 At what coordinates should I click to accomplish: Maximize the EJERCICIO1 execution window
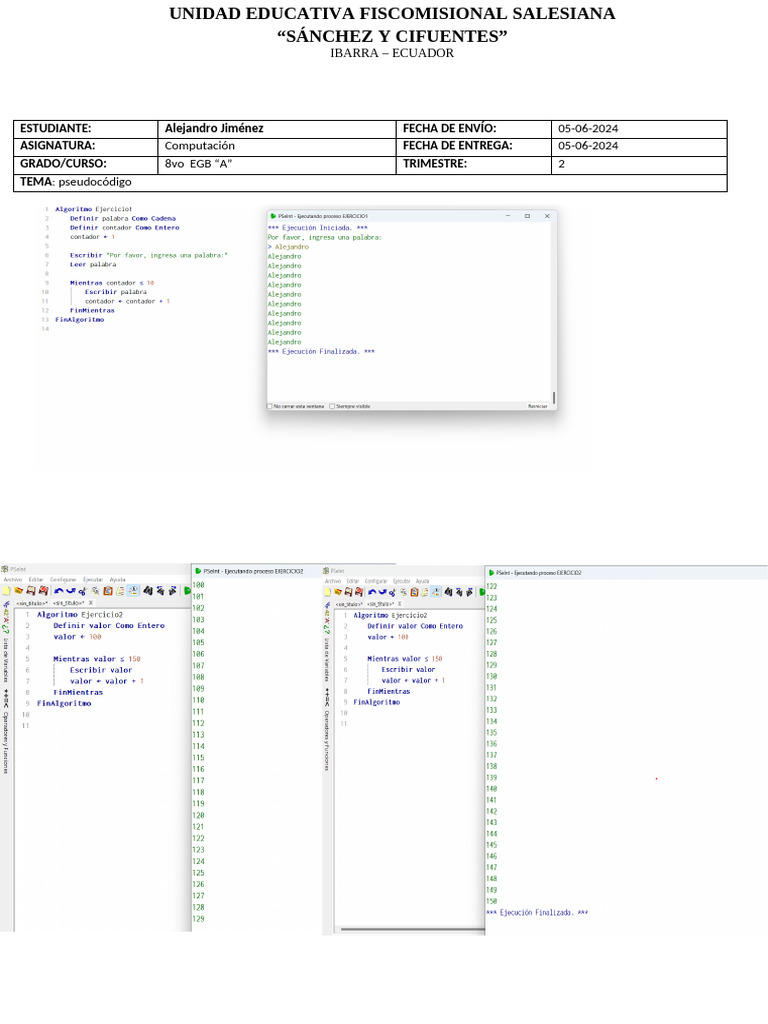(527, 216)
